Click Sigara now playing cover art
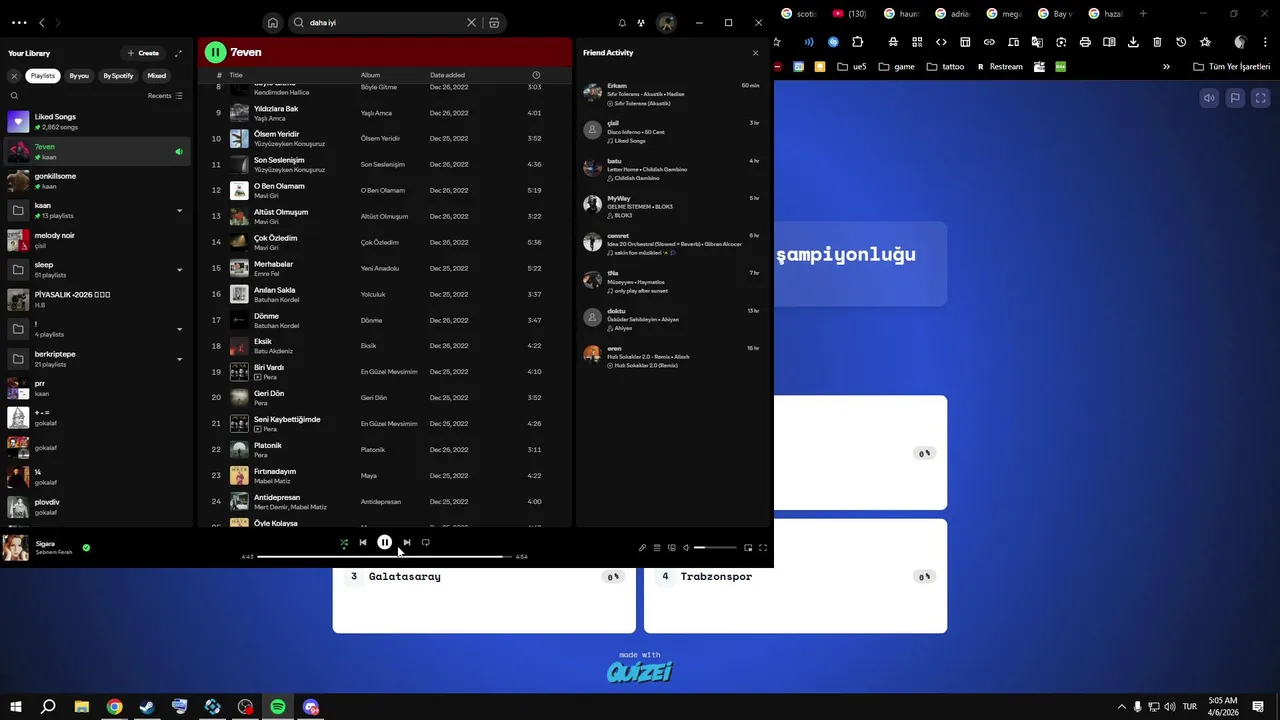Screen dimensions: 1280x720 tap(15, 548)
